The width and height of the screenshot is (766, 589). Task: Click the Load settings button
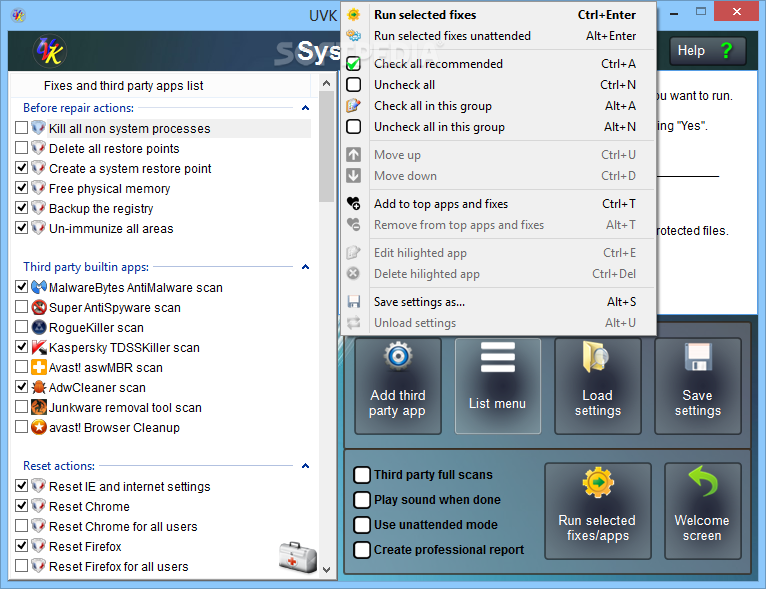[x=597, y=386]
